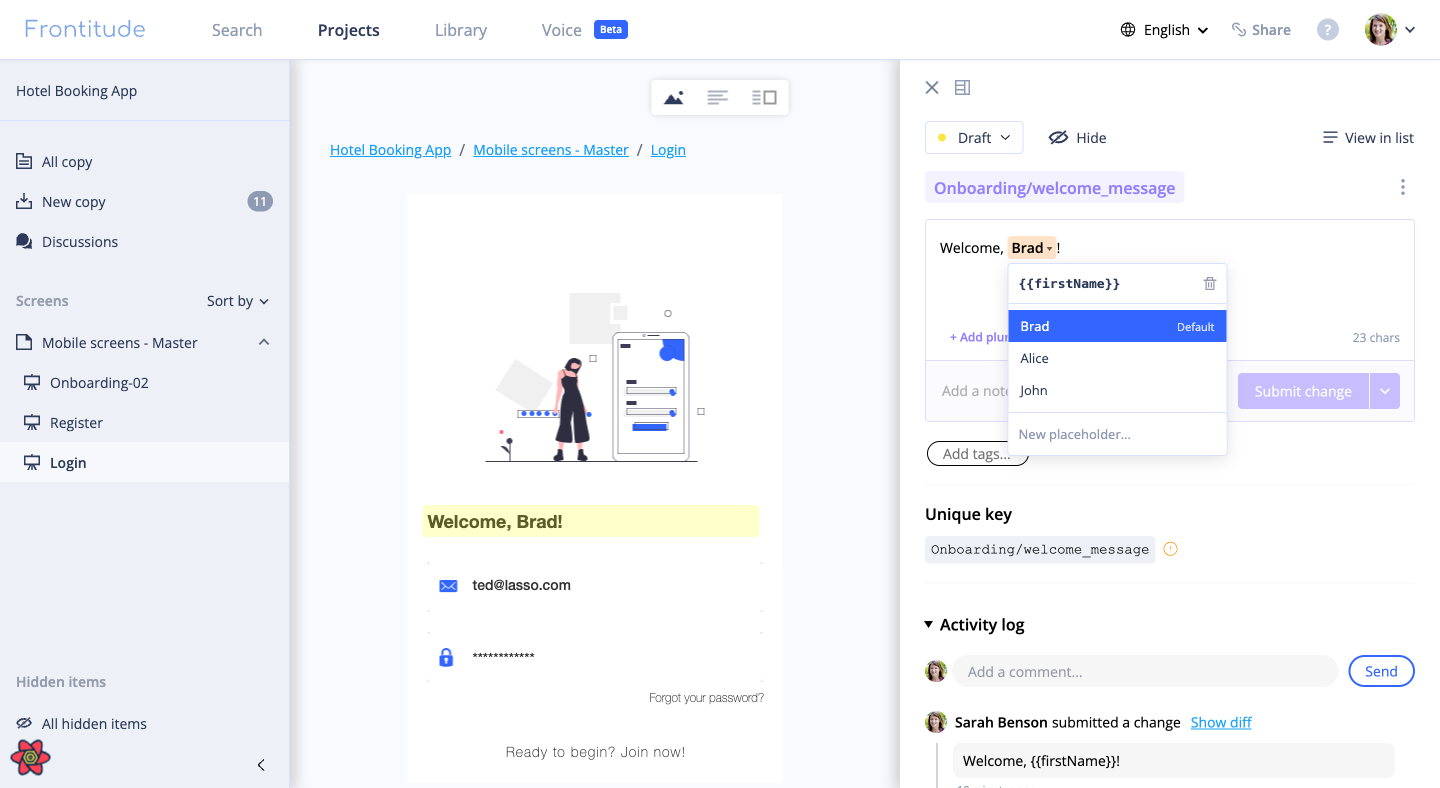
Task: Open the Submit change arrow dropdown
Action: point(1385,391)
